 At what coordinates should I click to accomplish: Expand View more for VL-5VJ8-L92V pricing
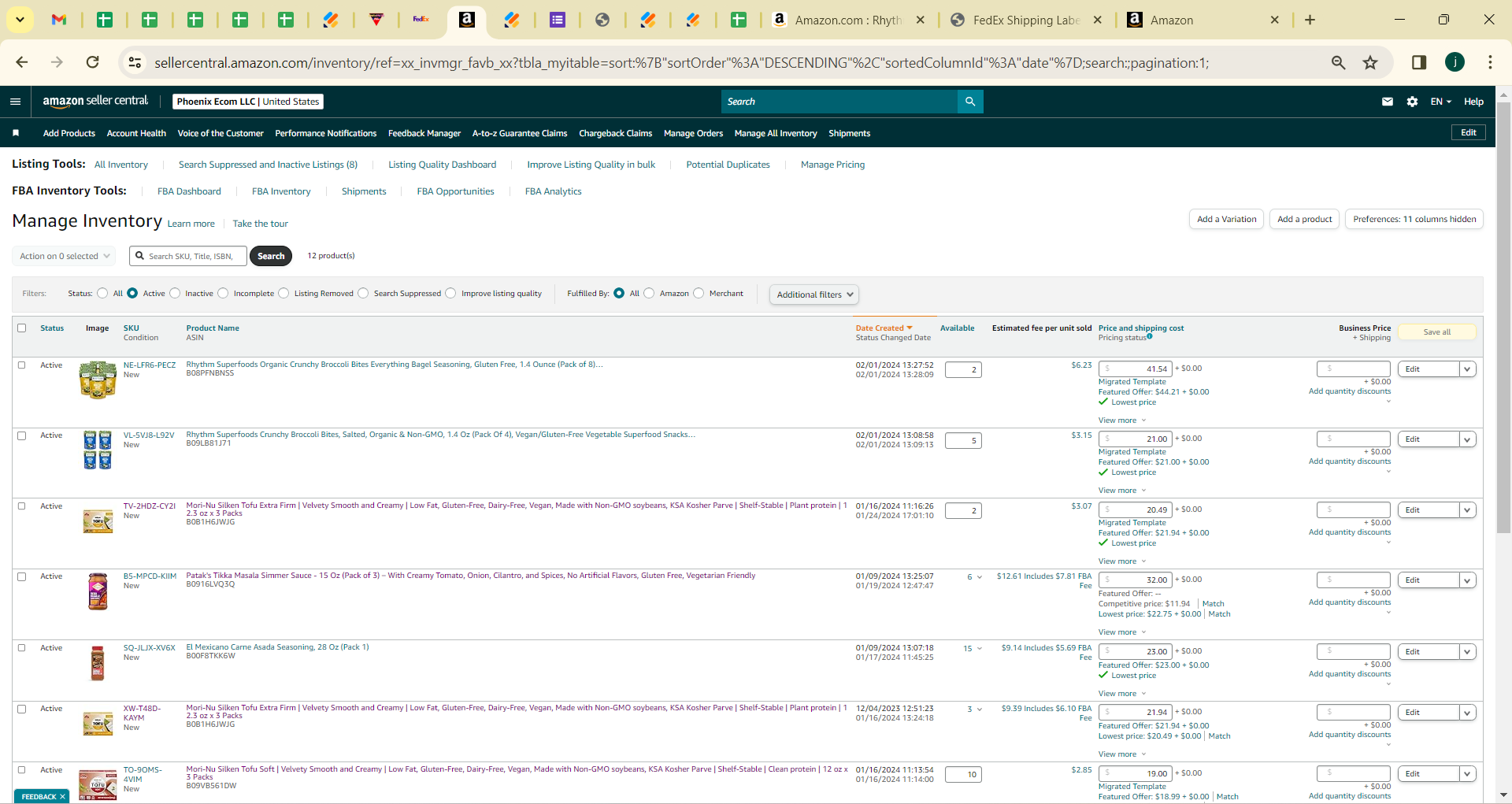[x=1122, y=491]
